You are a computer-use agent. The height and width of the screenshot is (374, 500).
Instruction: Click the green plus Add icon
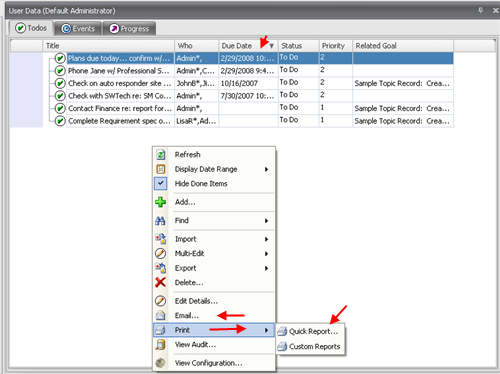pyautogui.click(x=161, y=202)
